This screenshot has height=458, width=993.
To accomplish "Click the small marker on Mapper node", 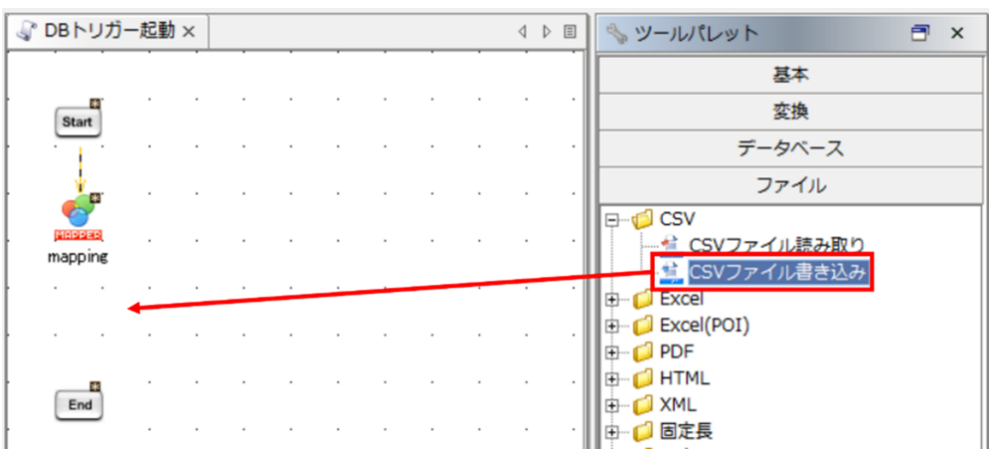I will [95, 198].
